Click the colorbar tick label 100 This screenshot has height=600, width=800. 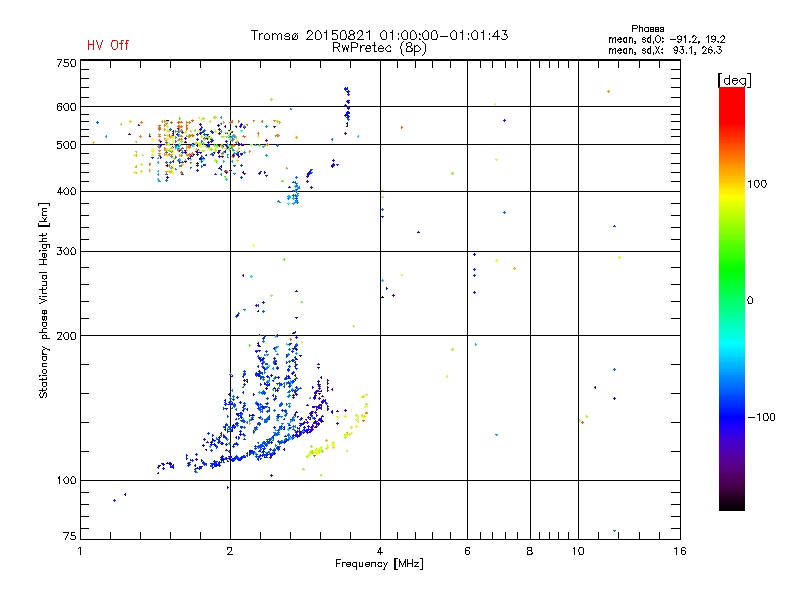click(757, 184)
